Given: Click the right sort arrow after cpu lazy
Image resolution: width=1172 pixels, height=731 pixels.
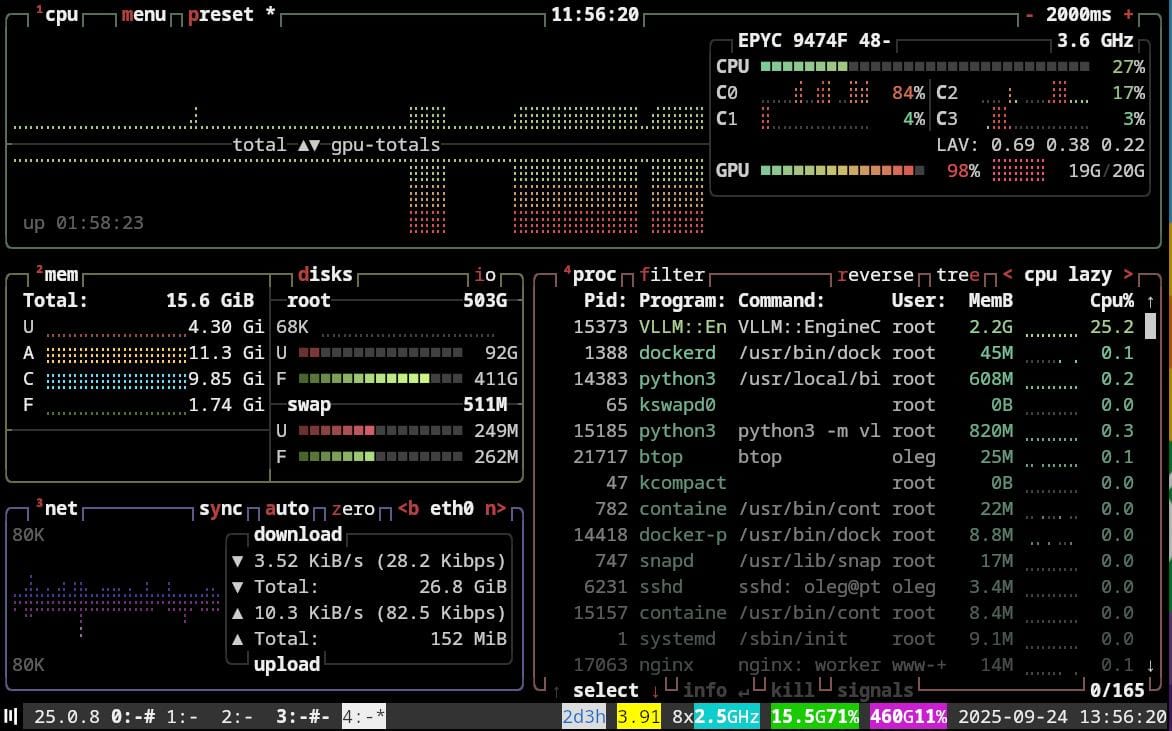Looking at the screenshot, I should pos(1129,274).
